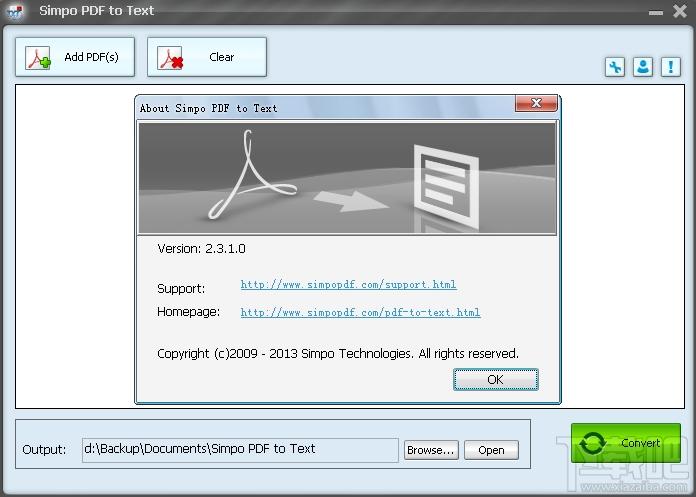Click the "Output:" label

click(x=44, y=450)
